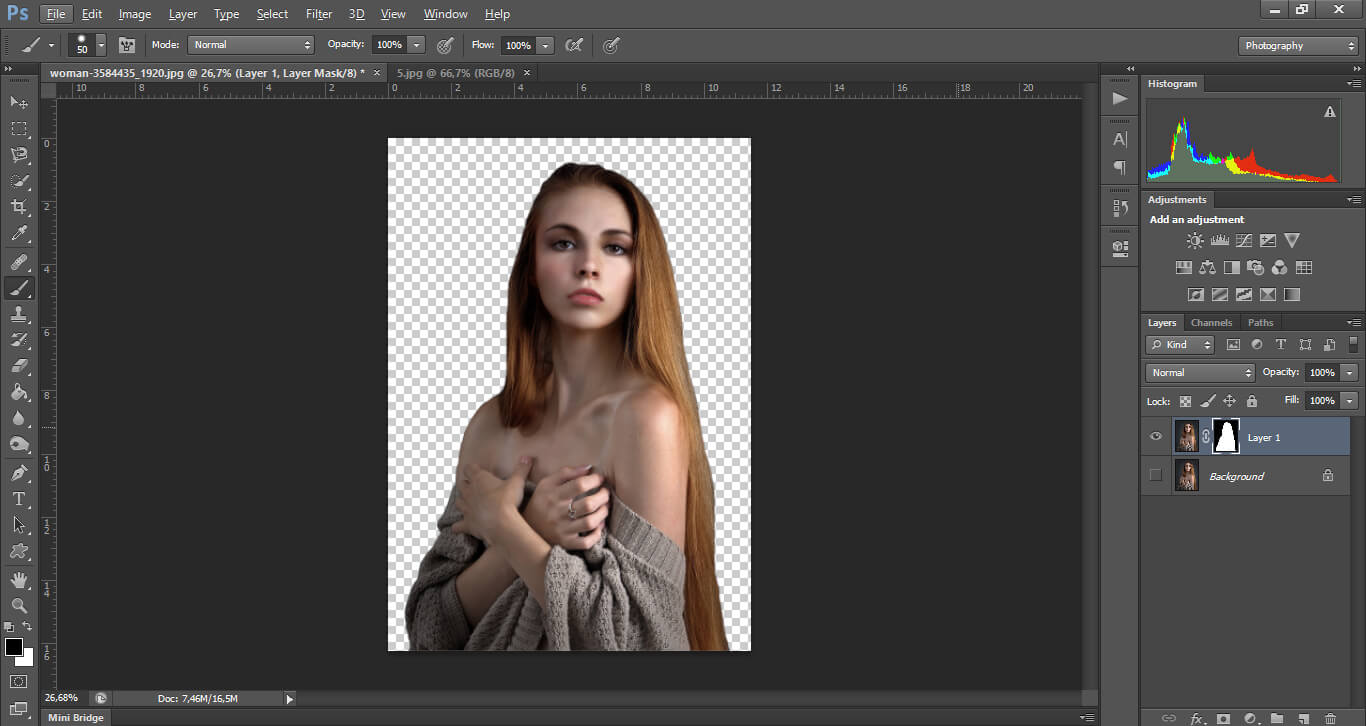Click the zoom percentage field 26,68%

[62, 698]
